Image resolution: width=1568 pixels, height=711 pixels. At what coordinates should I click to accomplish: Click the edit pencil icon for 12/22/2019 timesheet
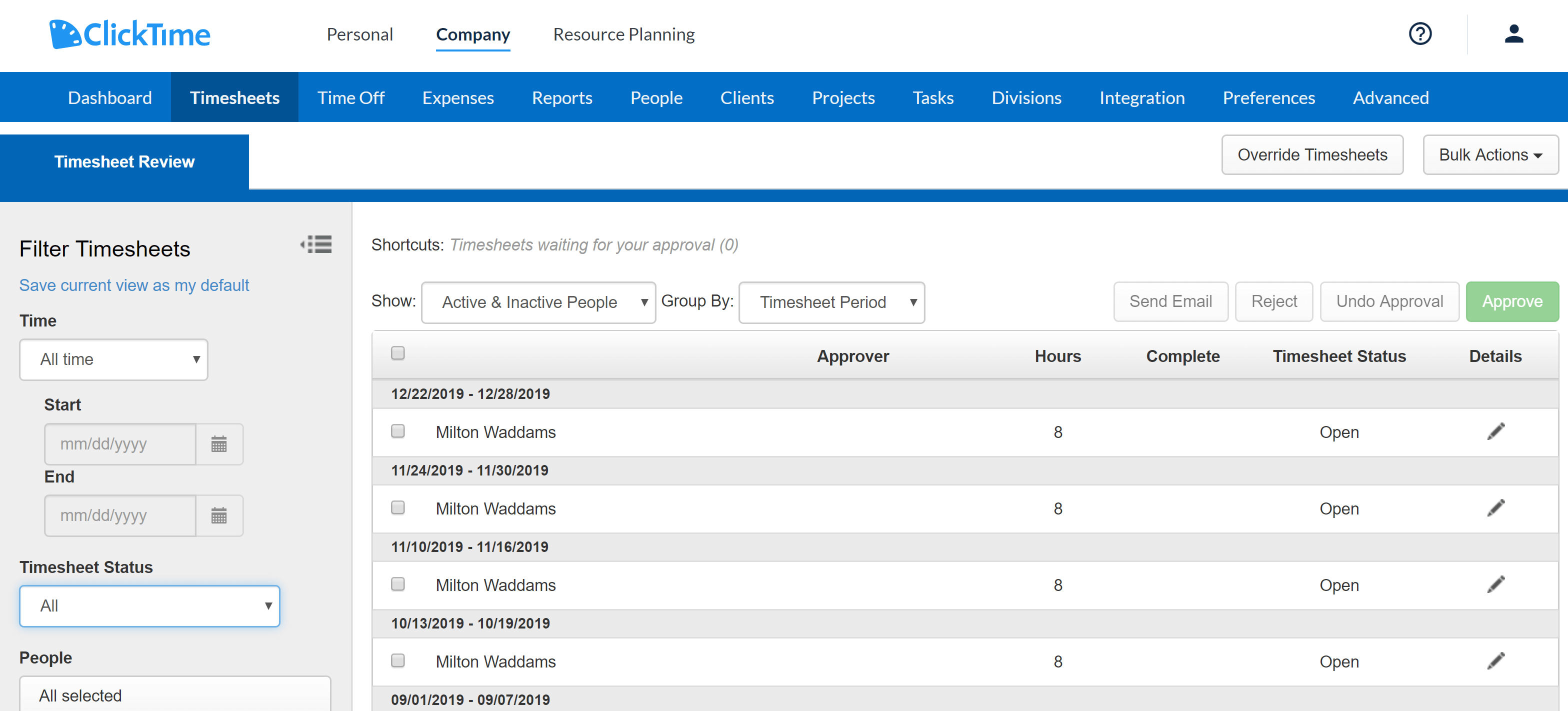(x=1496, y=431)
